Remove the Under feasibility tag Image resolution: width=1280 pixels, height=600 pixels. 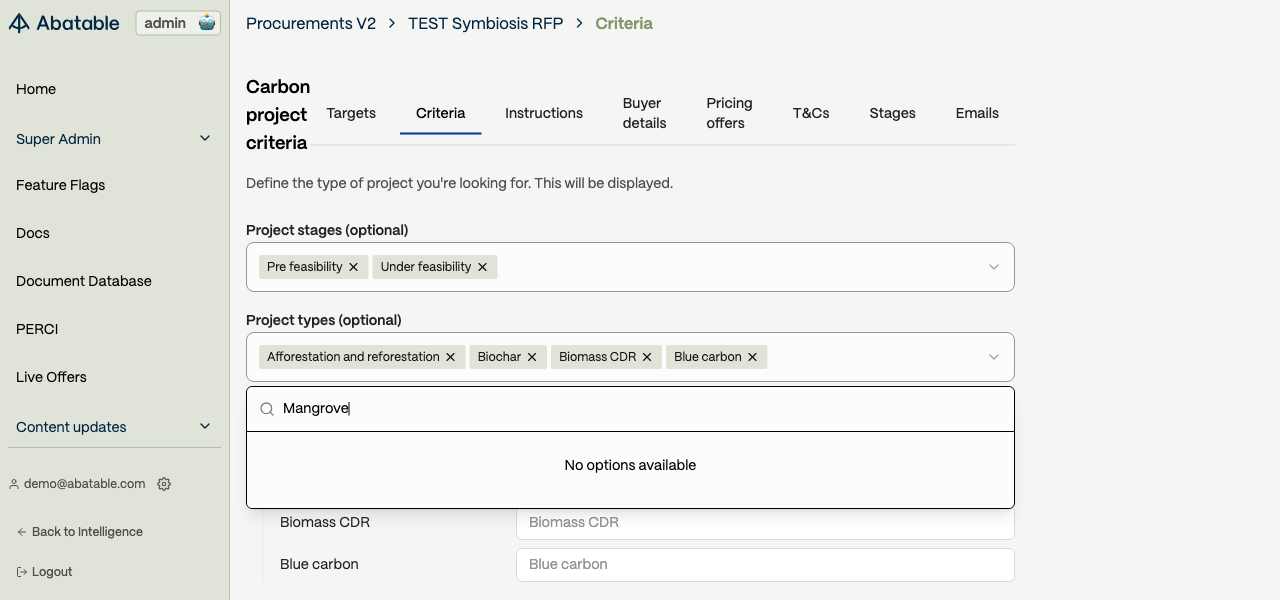pos(482,267)
